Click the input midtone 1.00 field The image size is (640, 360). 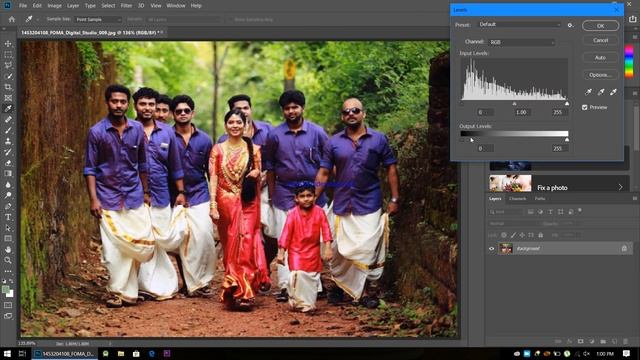[521, 112]
